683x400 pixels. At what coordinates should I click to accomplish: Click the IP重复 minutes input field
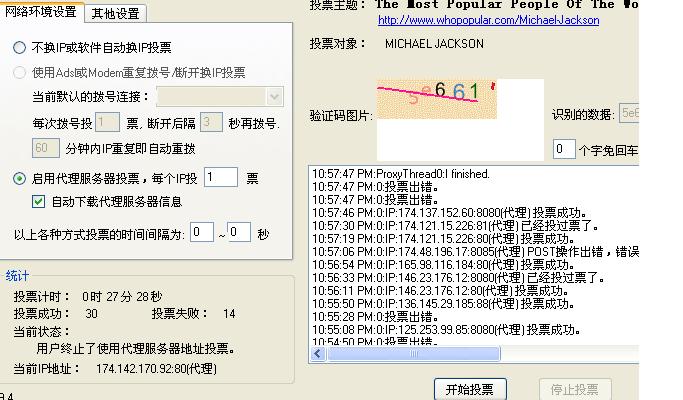point(46,148)
